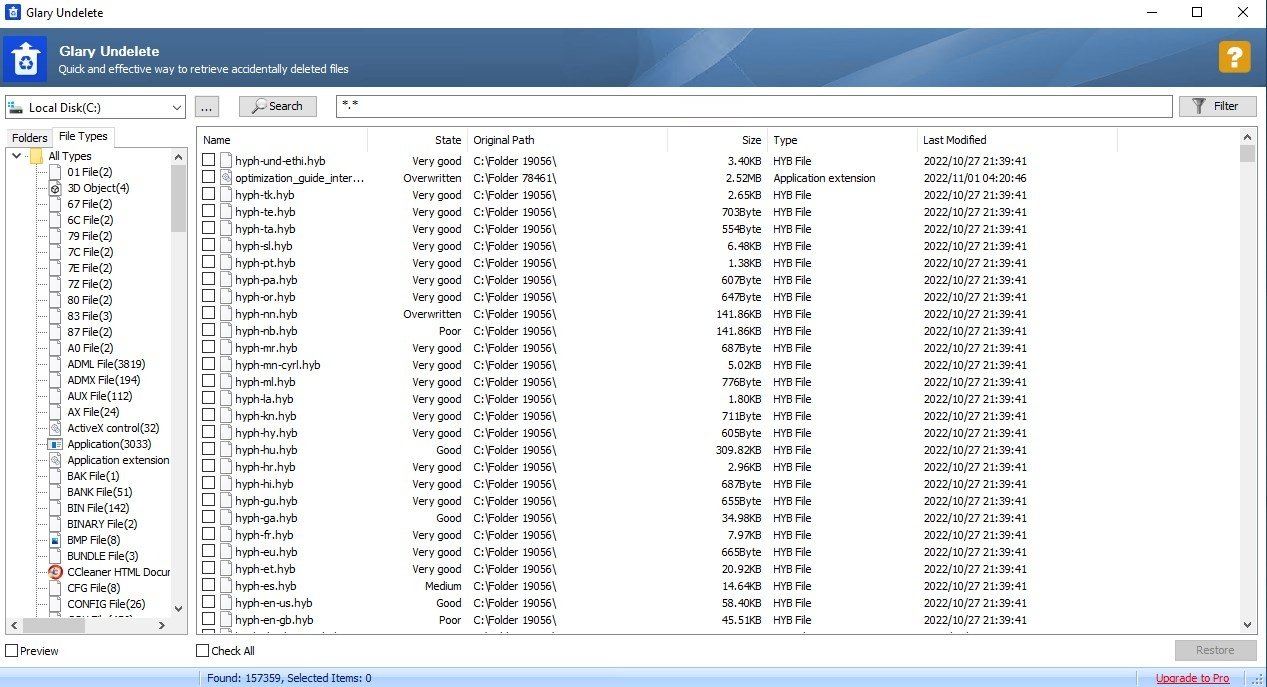Enable the Preview checkbox
1267x687 pixels.
[x=12, y=651]
